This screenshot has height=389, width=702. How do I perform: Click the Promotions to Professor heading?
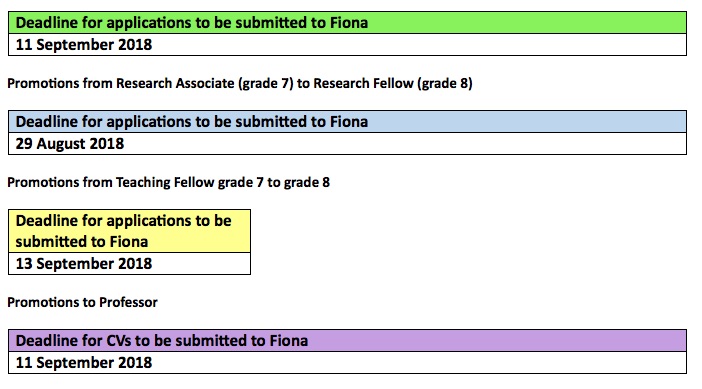(82, 302)
